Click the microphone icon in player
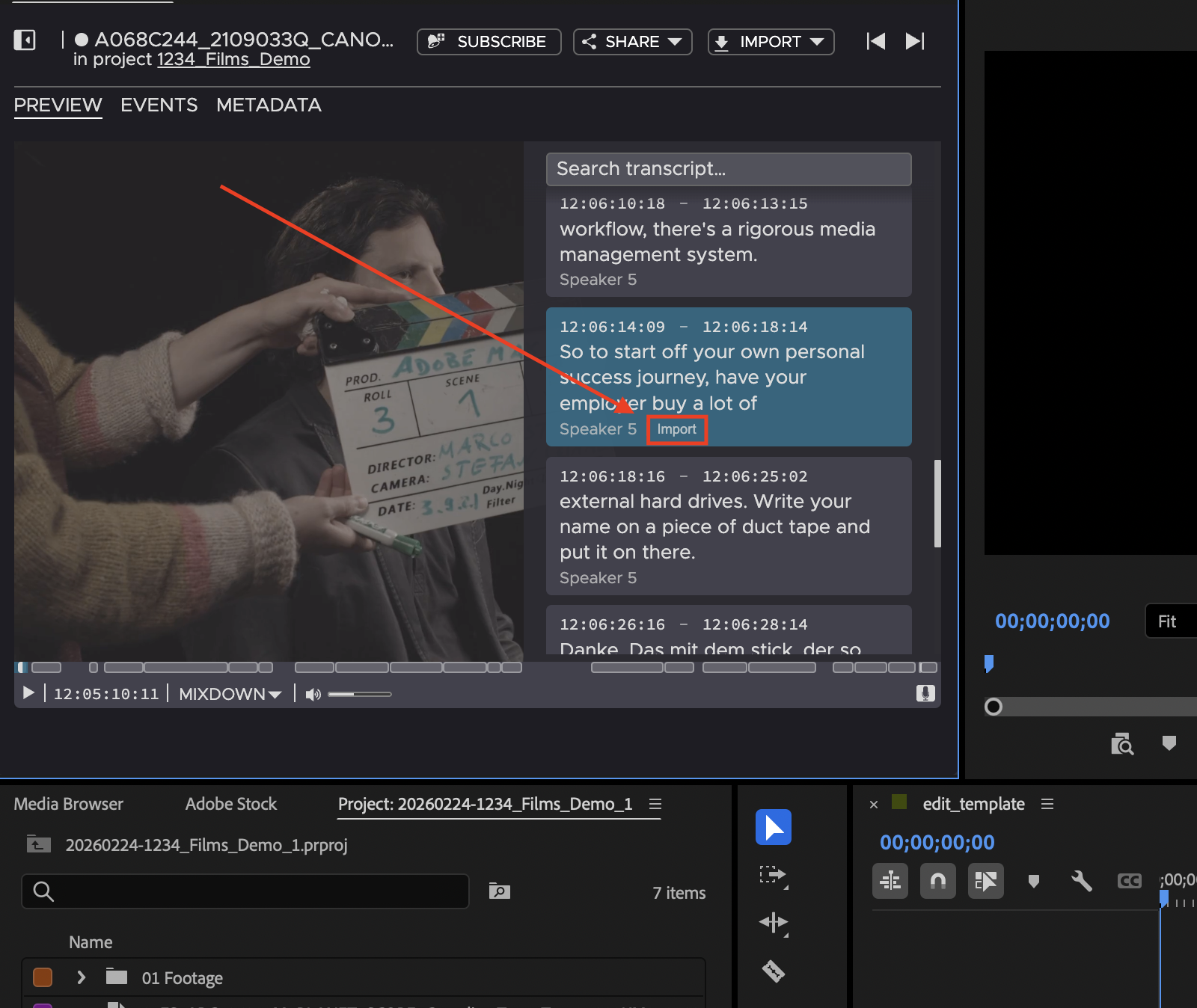 925,693
